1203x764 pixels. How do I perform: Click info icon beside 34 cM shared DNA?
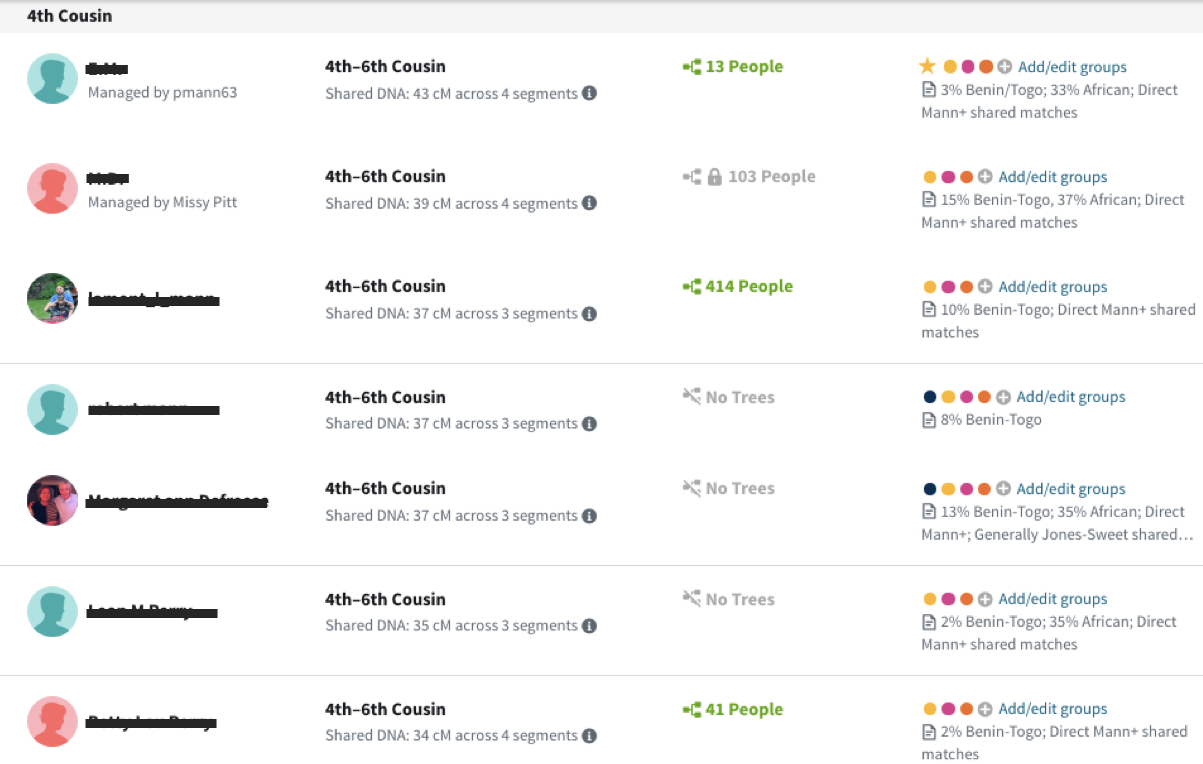coord(590,736)
